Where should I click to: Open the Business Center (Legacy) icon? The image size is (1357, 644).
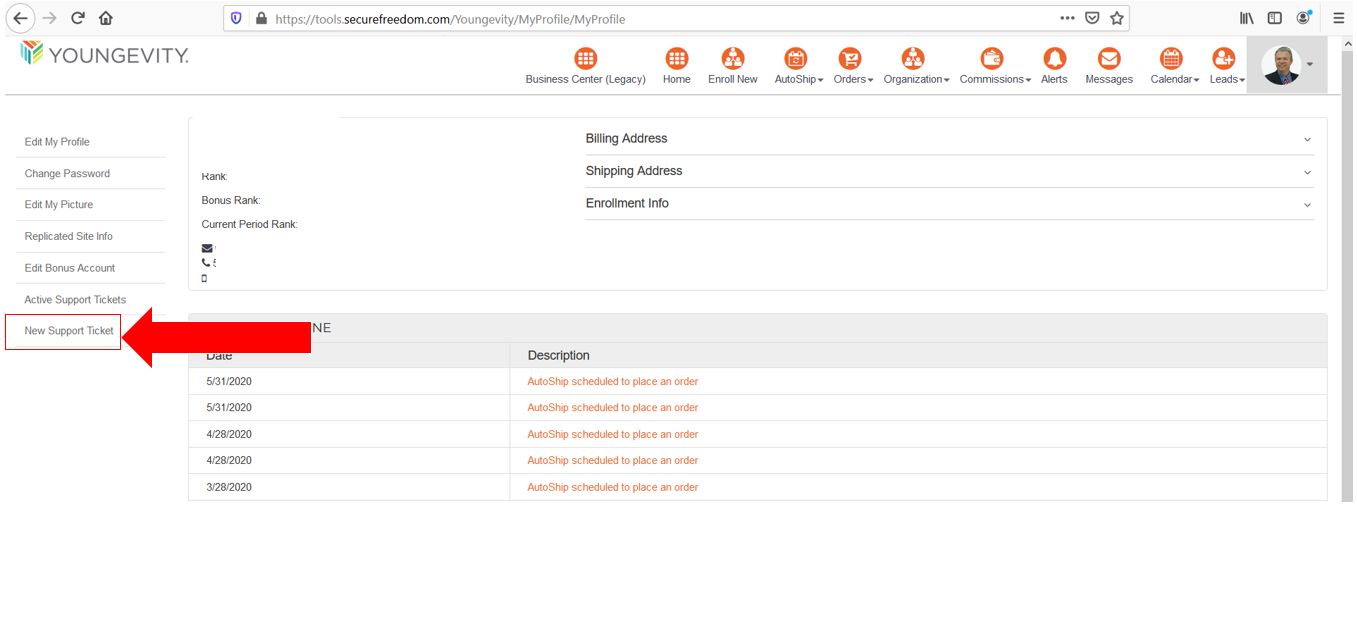(585, 59)
